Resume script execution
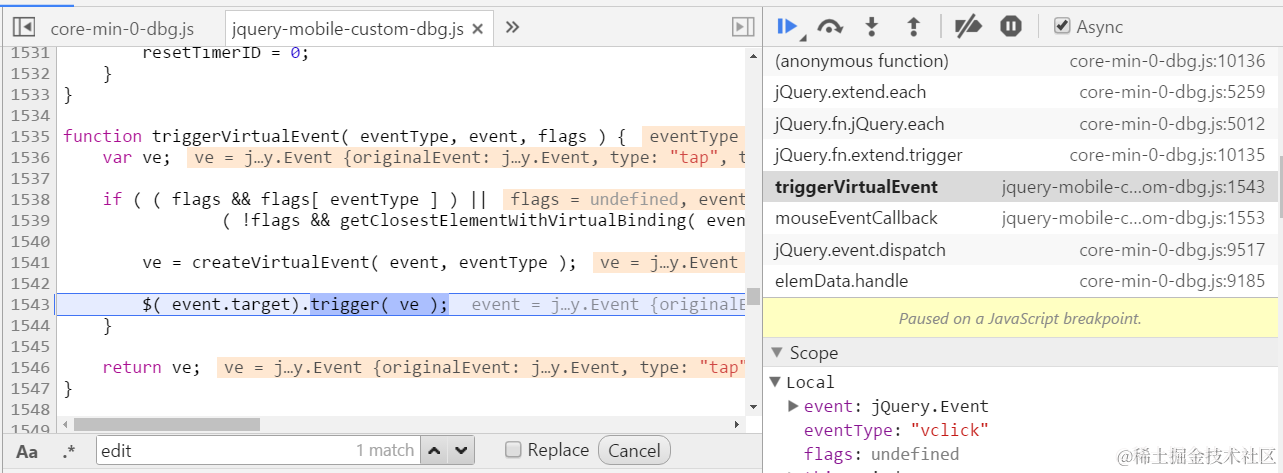The image size is (1283, 473). (787, 26)
